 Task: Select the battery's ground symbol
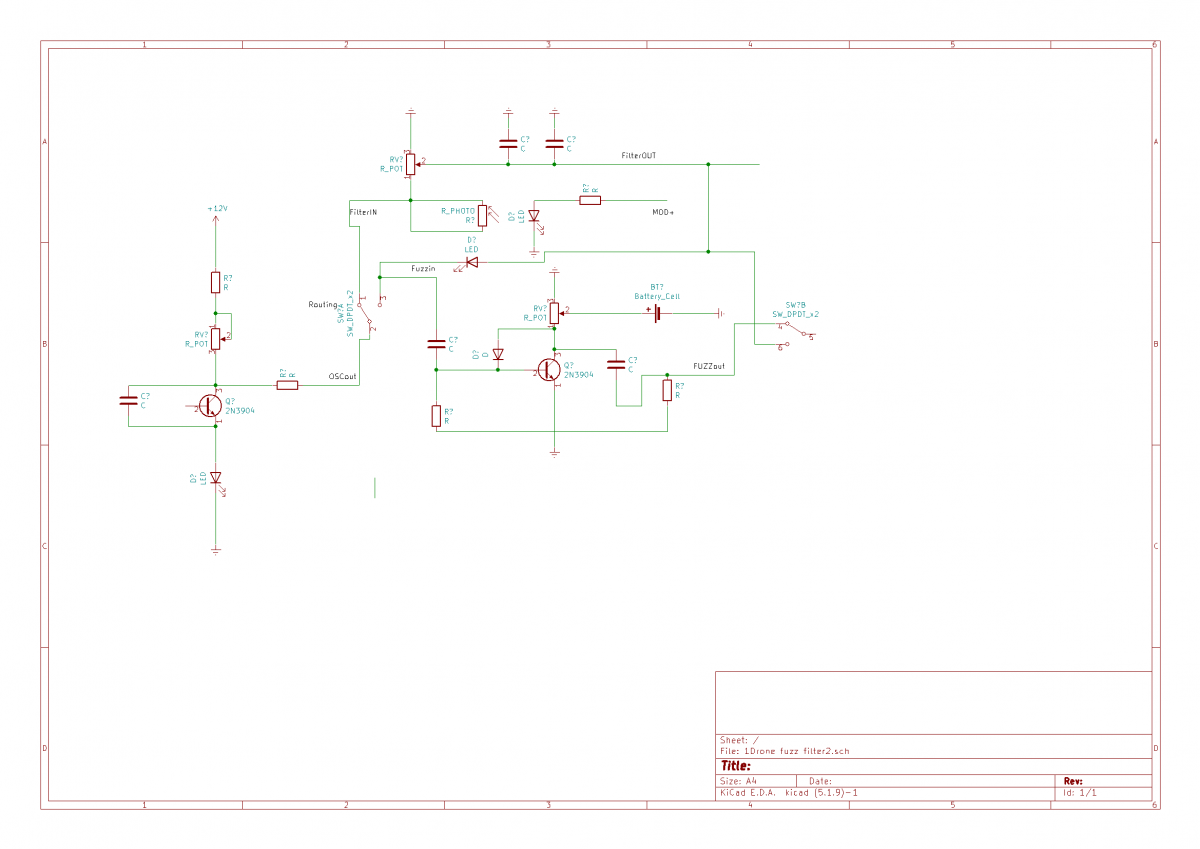(720, 314)
